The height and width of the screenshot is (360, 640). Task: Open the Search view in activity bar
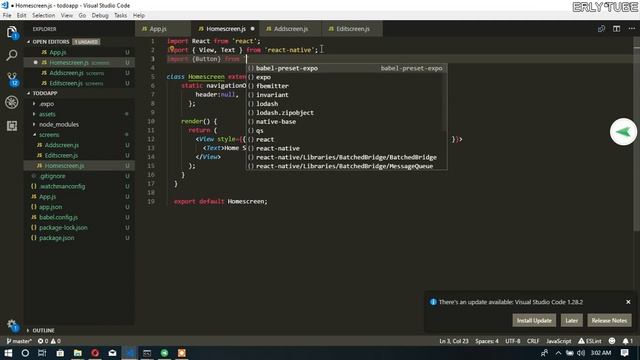12,55
